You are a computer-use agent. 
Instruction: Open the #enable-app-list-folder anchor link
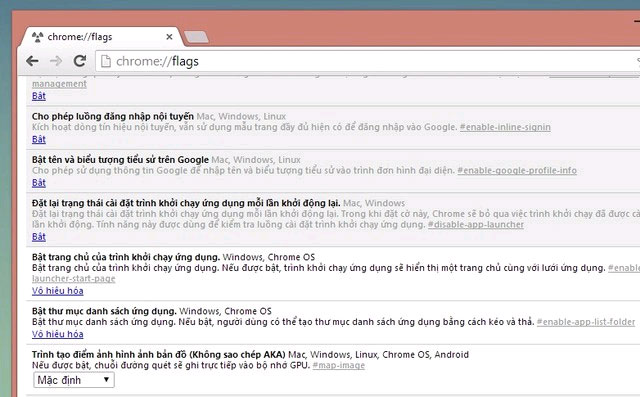coord(586,322)
